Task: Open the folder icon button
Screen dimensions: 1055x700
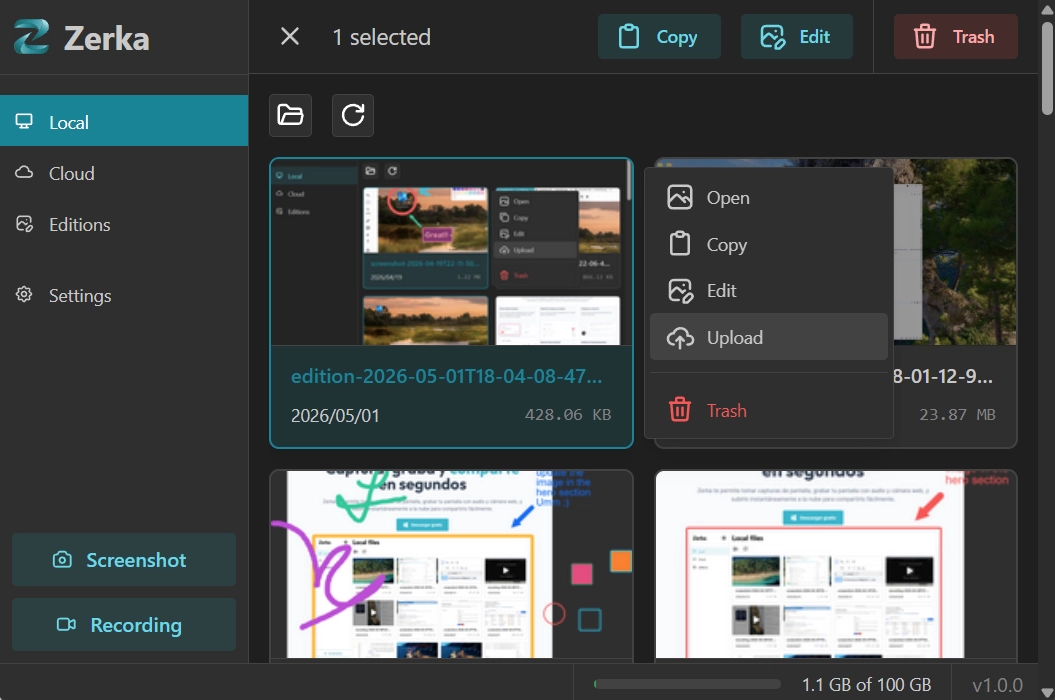Action: [291, 115]
